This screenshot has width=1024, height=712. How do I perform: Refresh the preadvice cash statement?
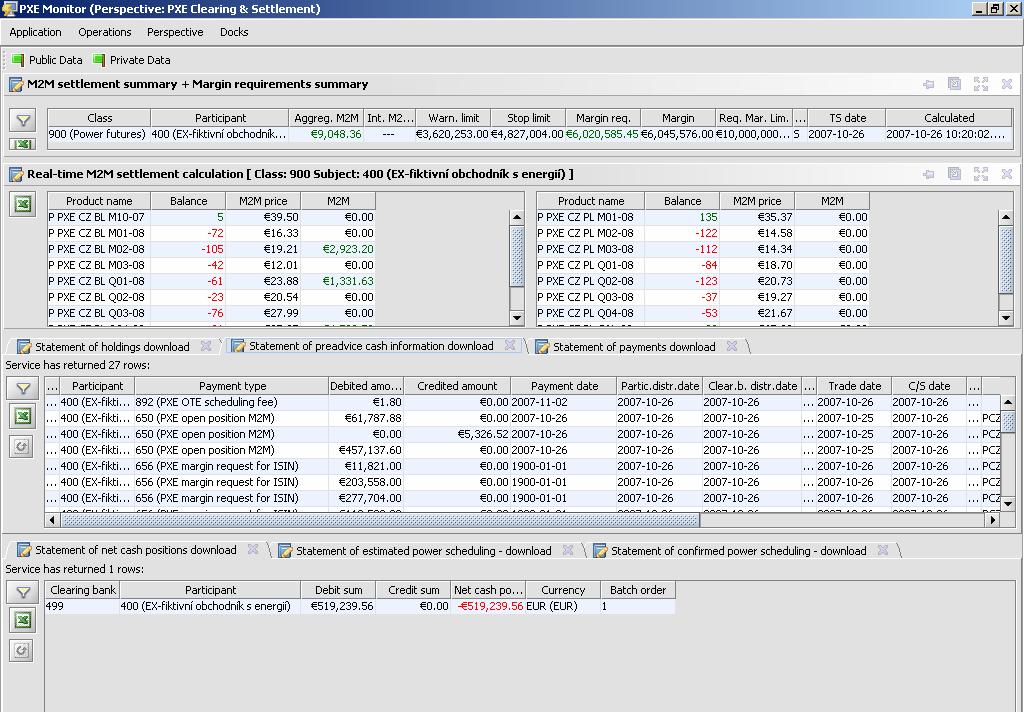pos(22,447)
